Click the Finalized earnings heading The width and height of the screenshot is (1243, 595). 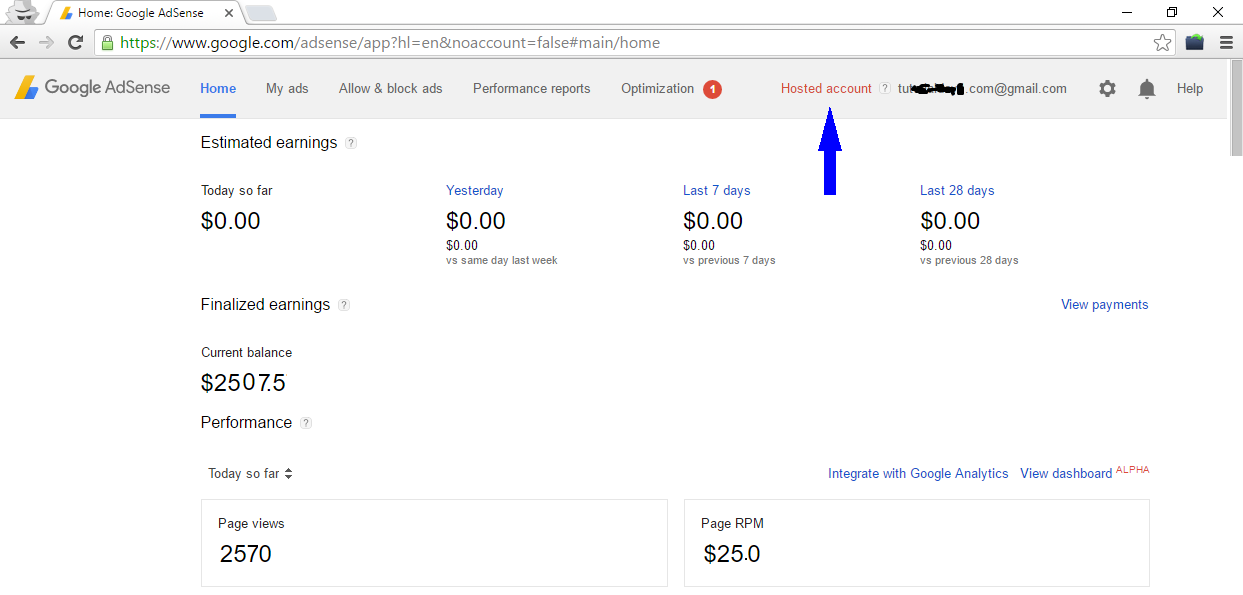tap(265, 305)
